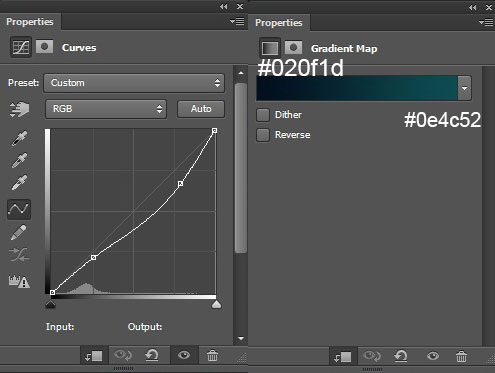
Task: Enable the Reverse checkbox
Action: pyautogui.click(x=263, y=135)
